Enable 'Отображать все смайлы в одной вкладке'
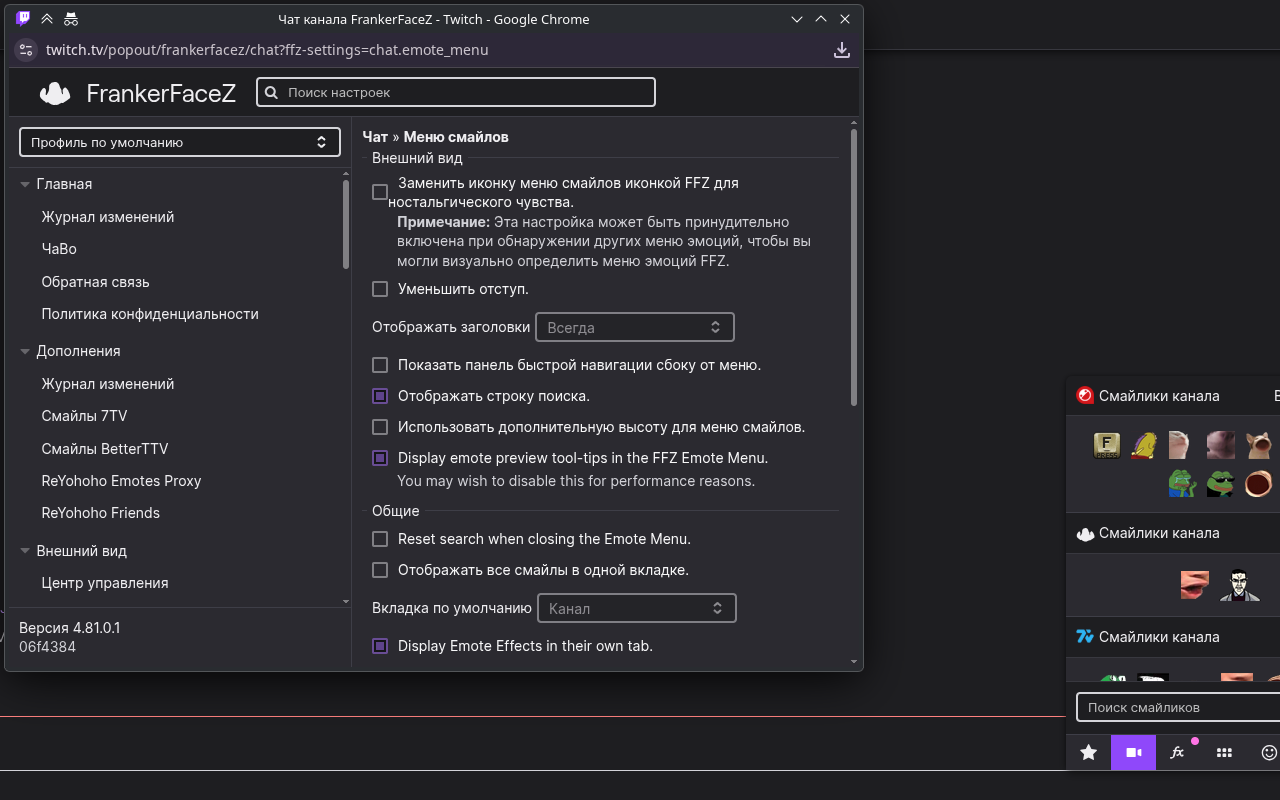 coord(380,570)
